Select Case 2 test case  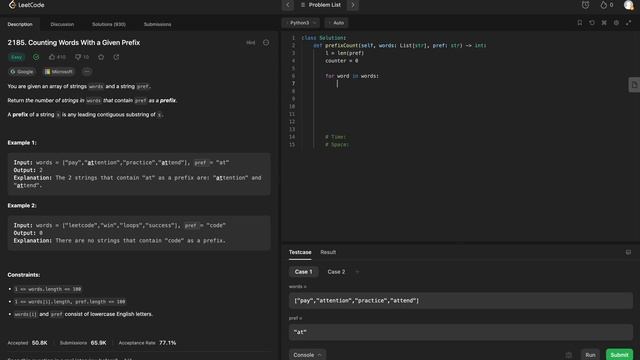point(336,272)
